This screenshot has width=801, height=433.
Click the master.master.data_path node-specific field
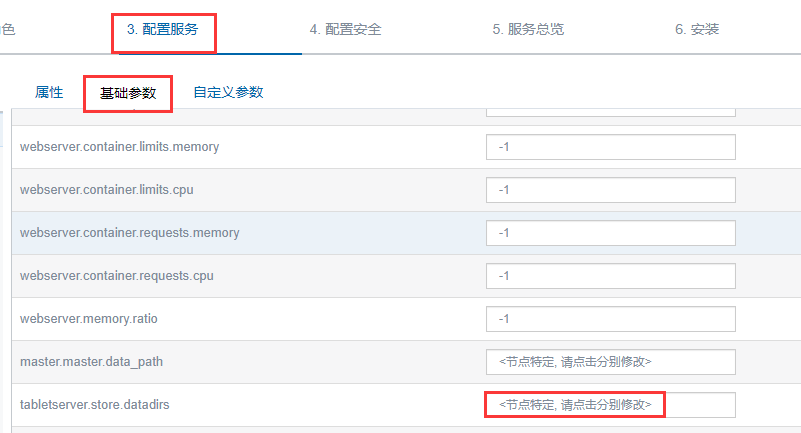pos(610,362)
